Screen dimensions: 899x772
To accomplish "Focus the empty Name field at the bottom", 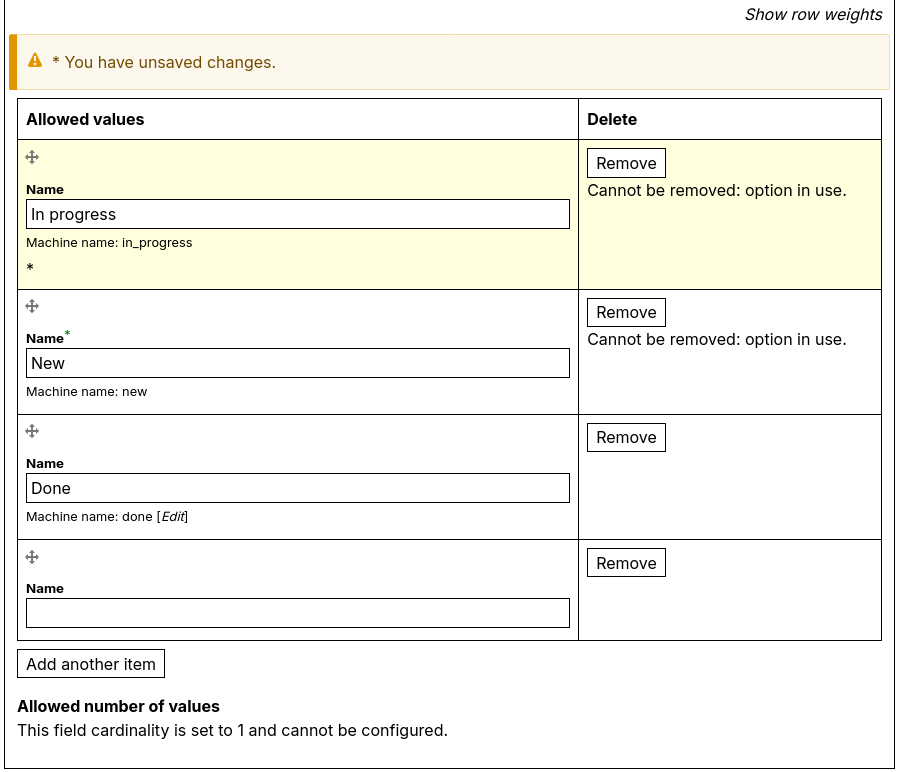I will 297,612.
